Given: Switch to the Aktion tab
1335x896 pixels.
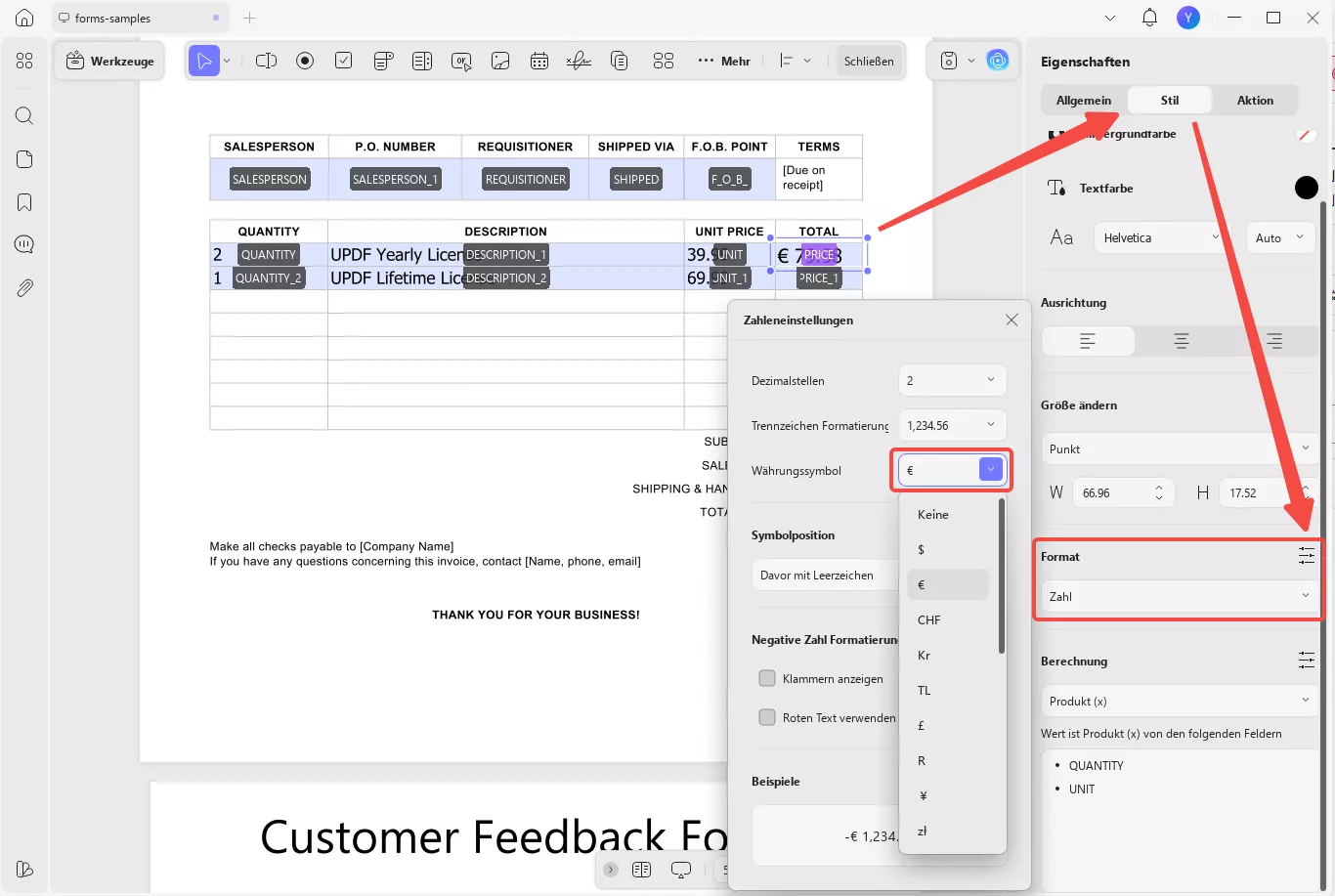Looking at the screenshot, I should click(x=1255, y=100).
